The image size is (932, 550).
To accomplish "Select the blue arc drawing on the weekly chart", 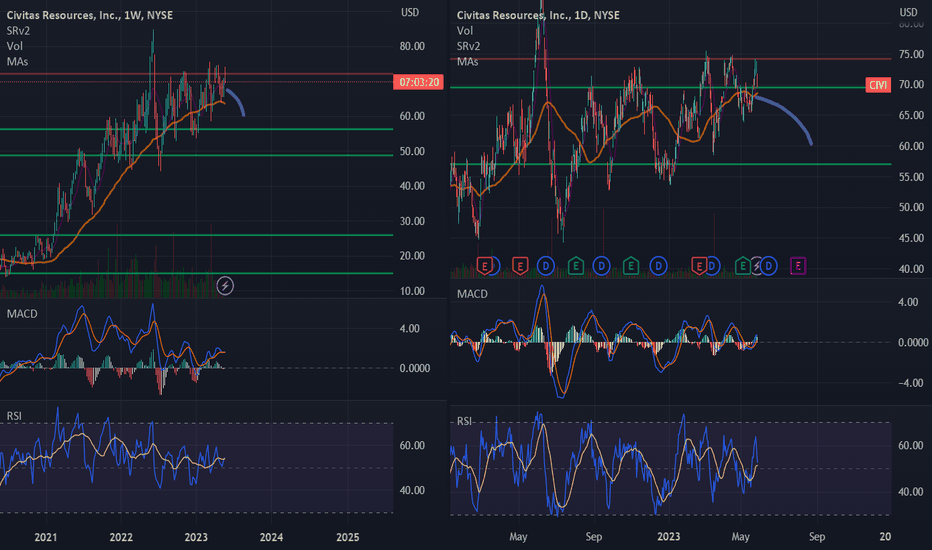I will [238, 100].
